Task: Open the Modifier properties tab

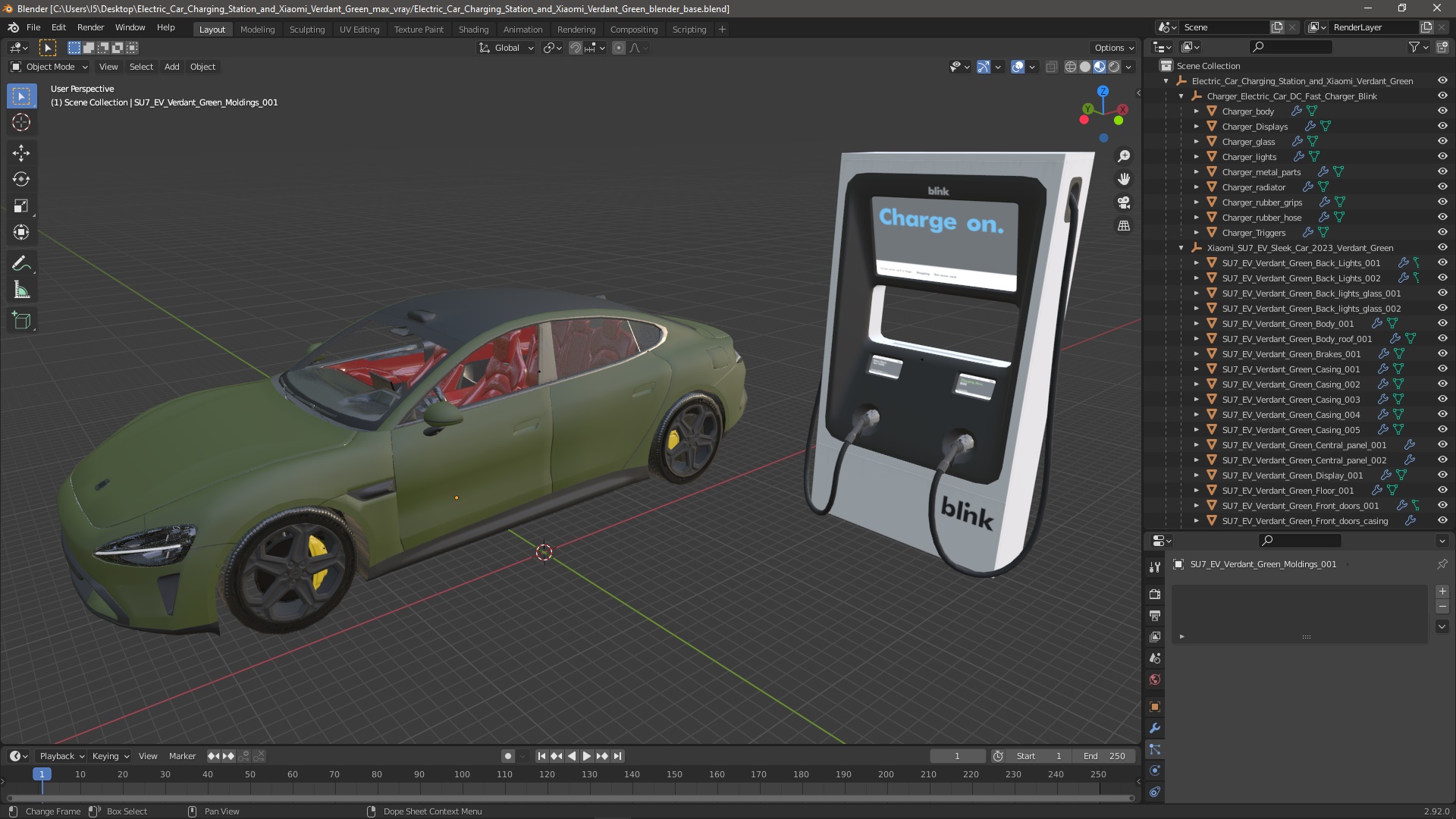Action: tap(1155, 728)
